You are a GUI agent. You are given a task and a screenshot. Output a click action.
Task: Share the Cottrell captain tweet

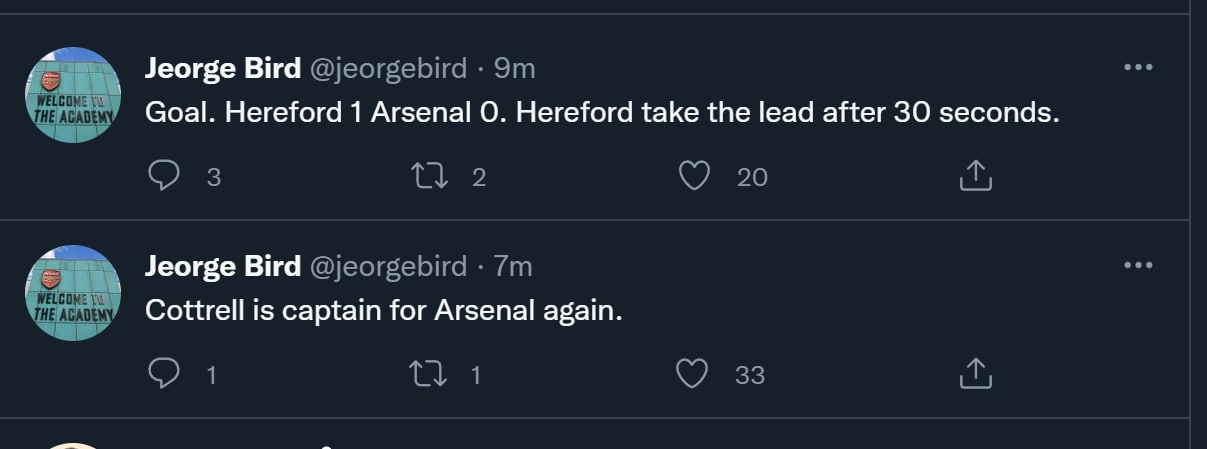pyautogui.click(x=975, y=375)
